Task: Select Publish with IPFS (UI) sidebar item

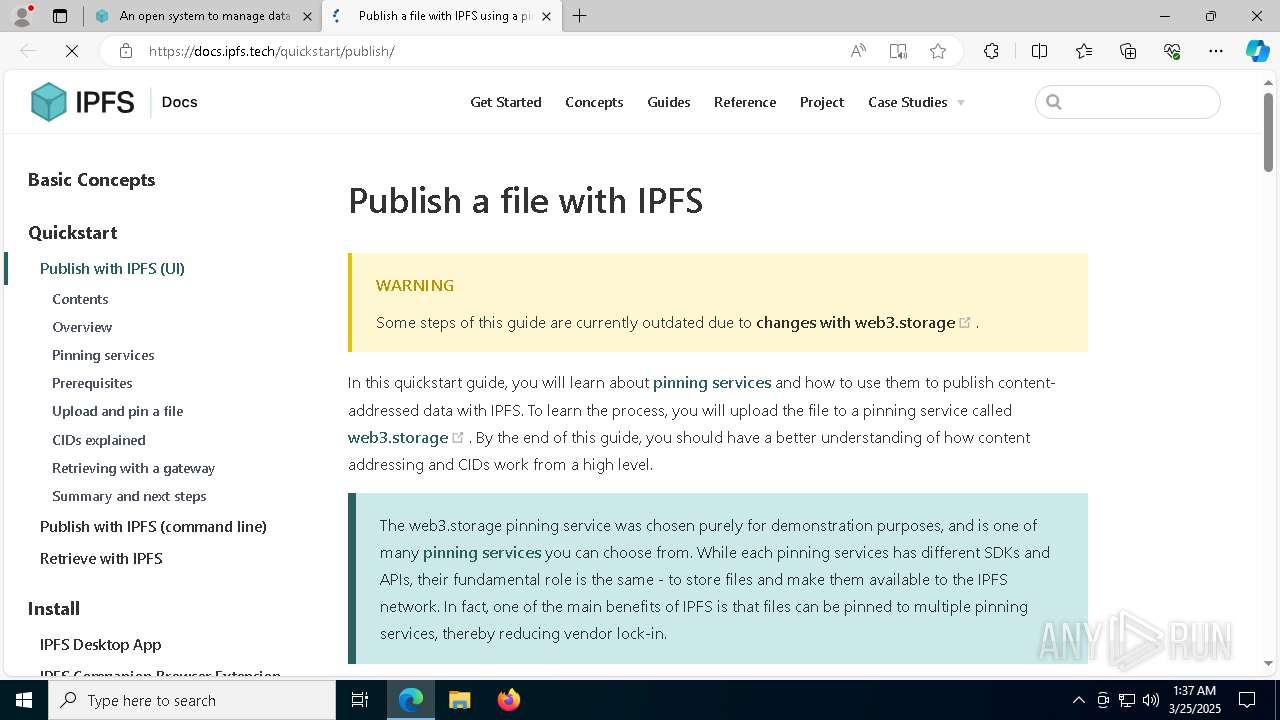Action: coord(112,268)
